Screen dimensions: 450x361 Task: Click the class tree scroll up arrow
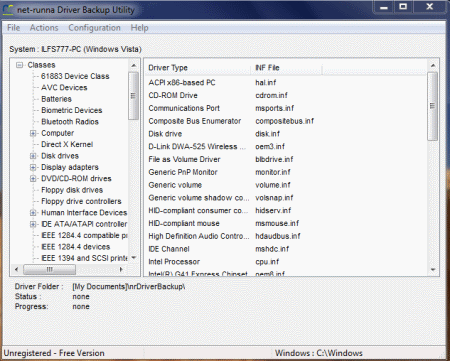[134, 65]
